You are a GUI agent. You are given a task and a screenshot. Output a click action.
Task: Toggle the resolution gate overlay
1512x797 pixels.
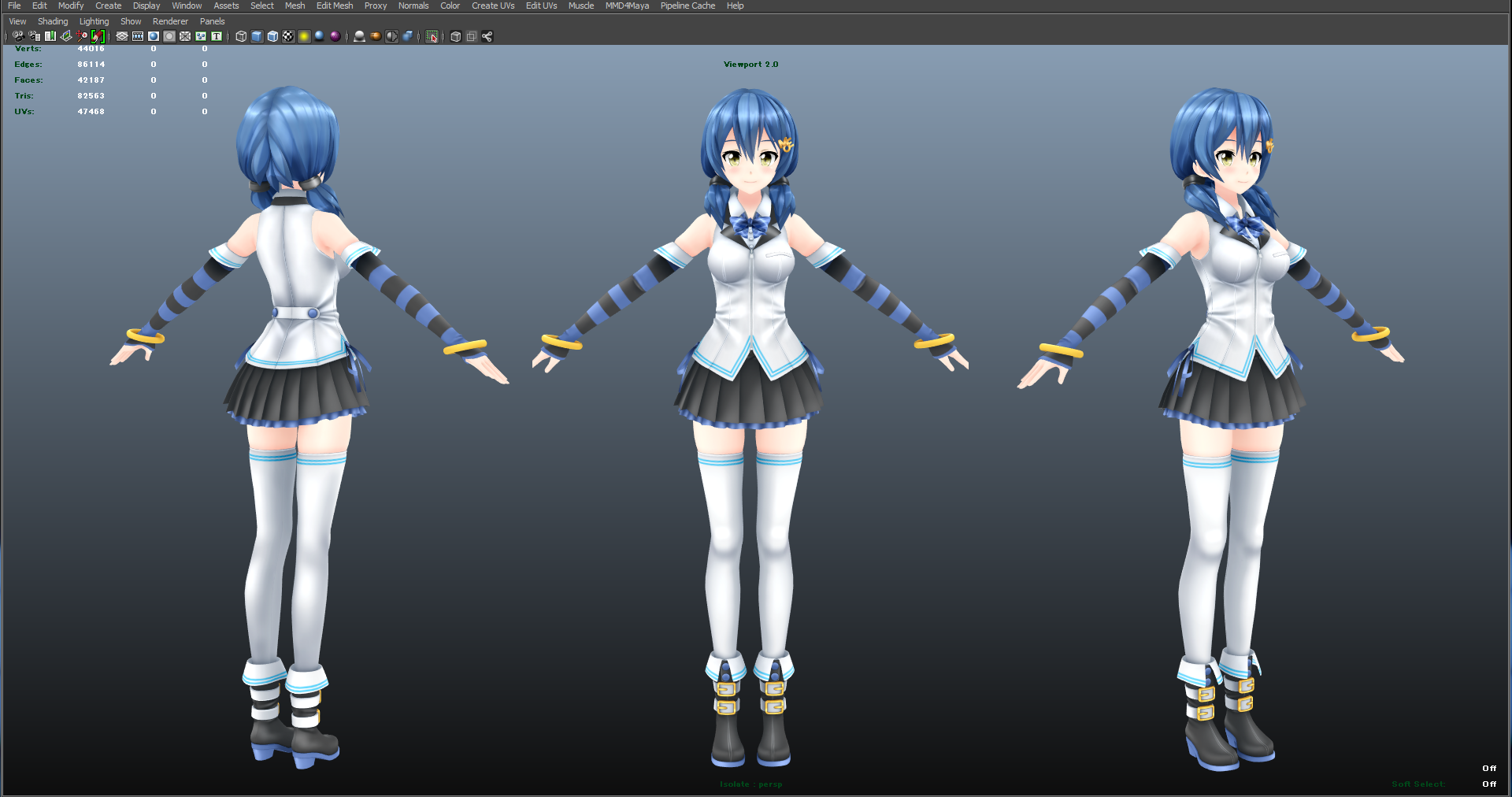[x=137, y=36]
